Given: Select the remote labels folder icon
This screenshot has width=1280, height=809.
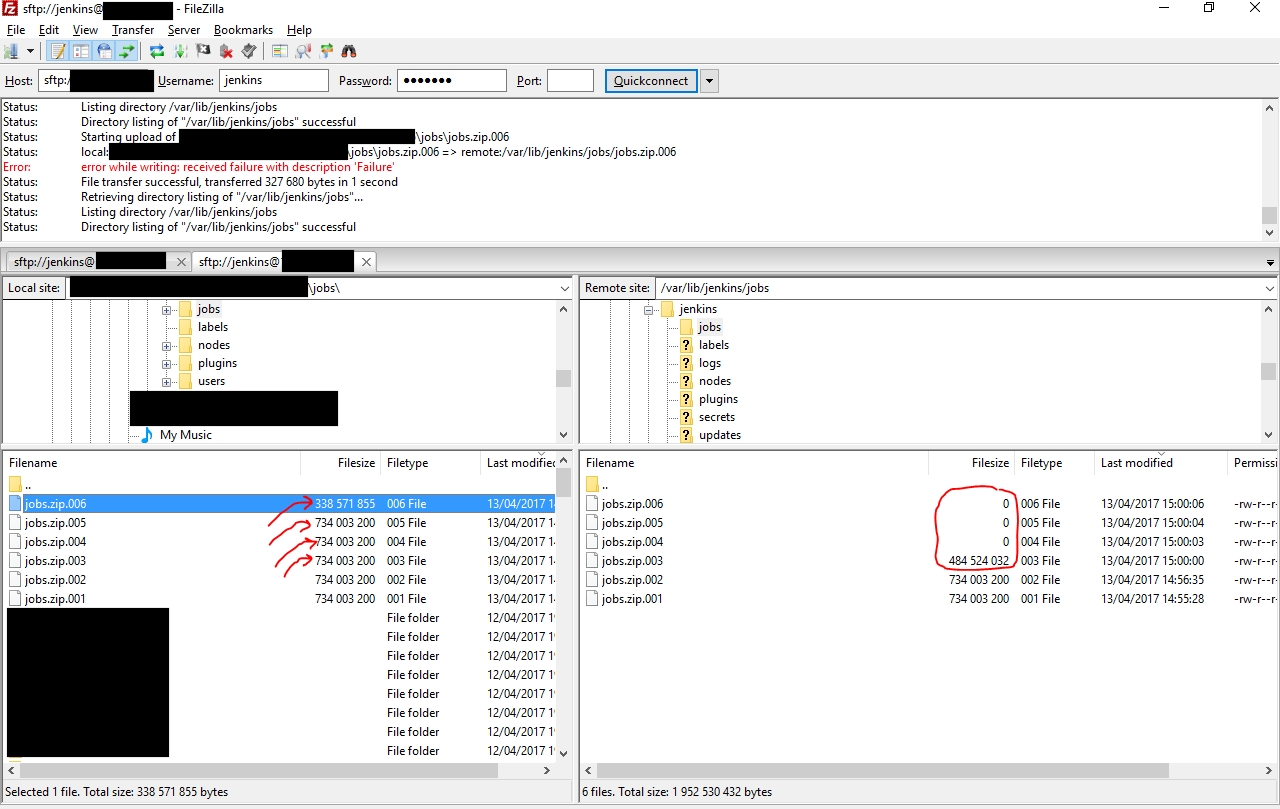Looking at the screenshot, I should (686, 345).
